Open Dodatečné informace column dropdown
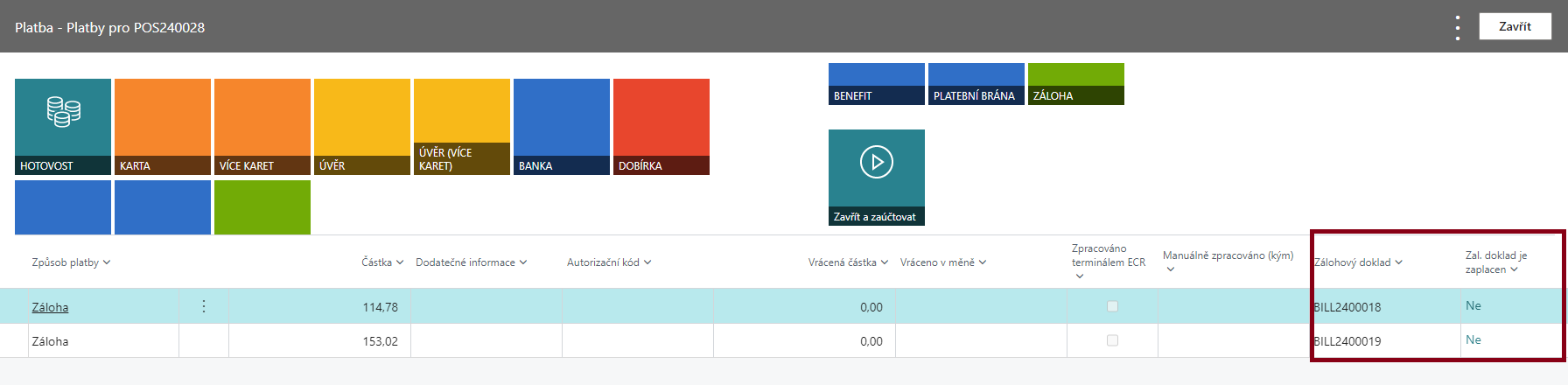The image size is (1568, 385). [x=523, y=262]
